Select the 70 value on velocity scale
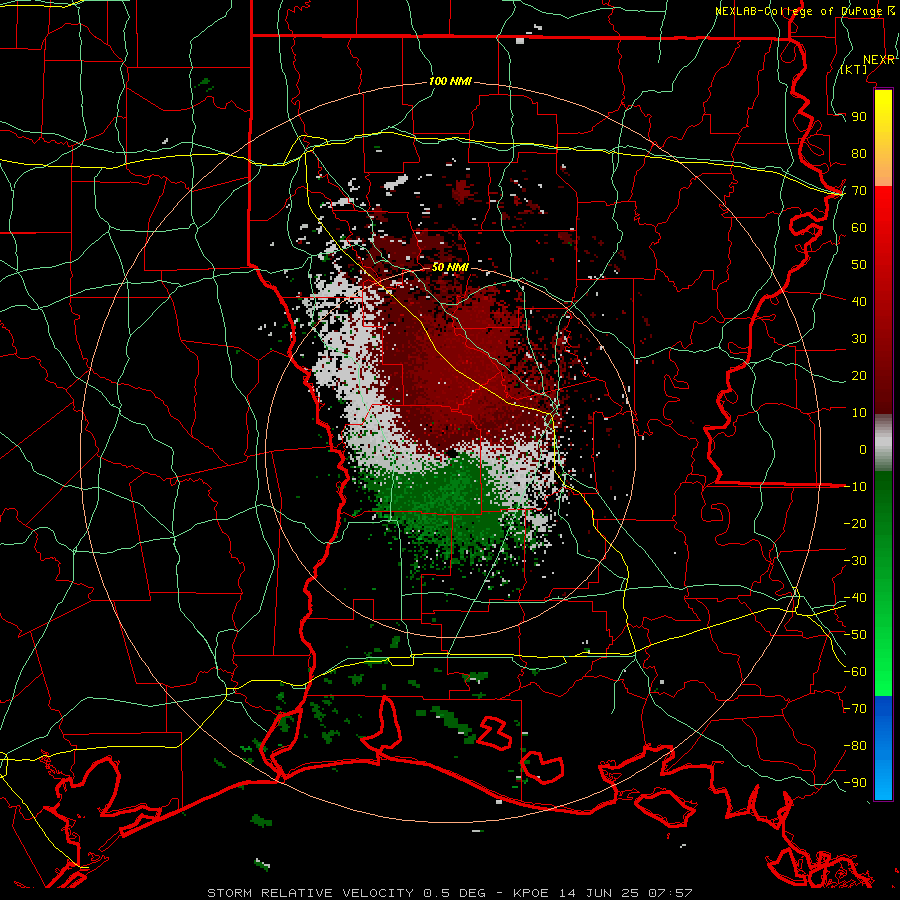The width and height of the screenshot is (900, 900). point(859,191)
